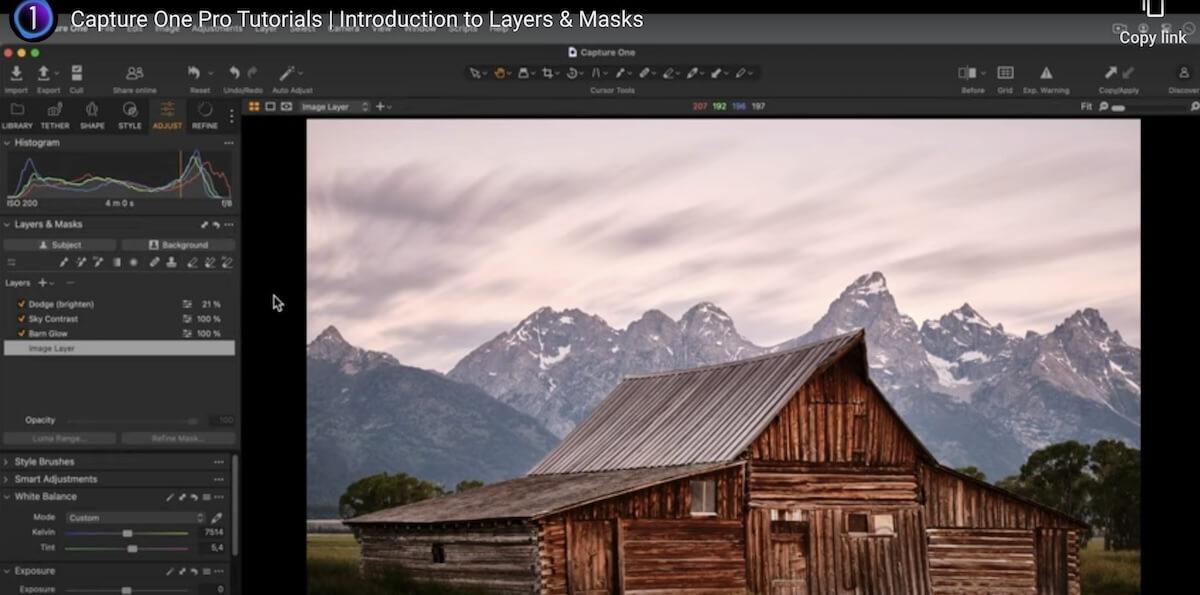1200x595 pixels.
Task: Adjust the Tint slider handle
Action: point(132,548)
